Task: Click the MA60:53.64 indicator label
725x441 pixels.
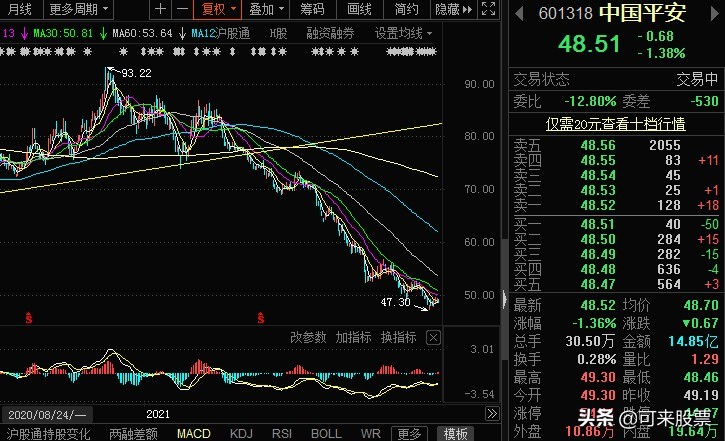Action: 142,33
